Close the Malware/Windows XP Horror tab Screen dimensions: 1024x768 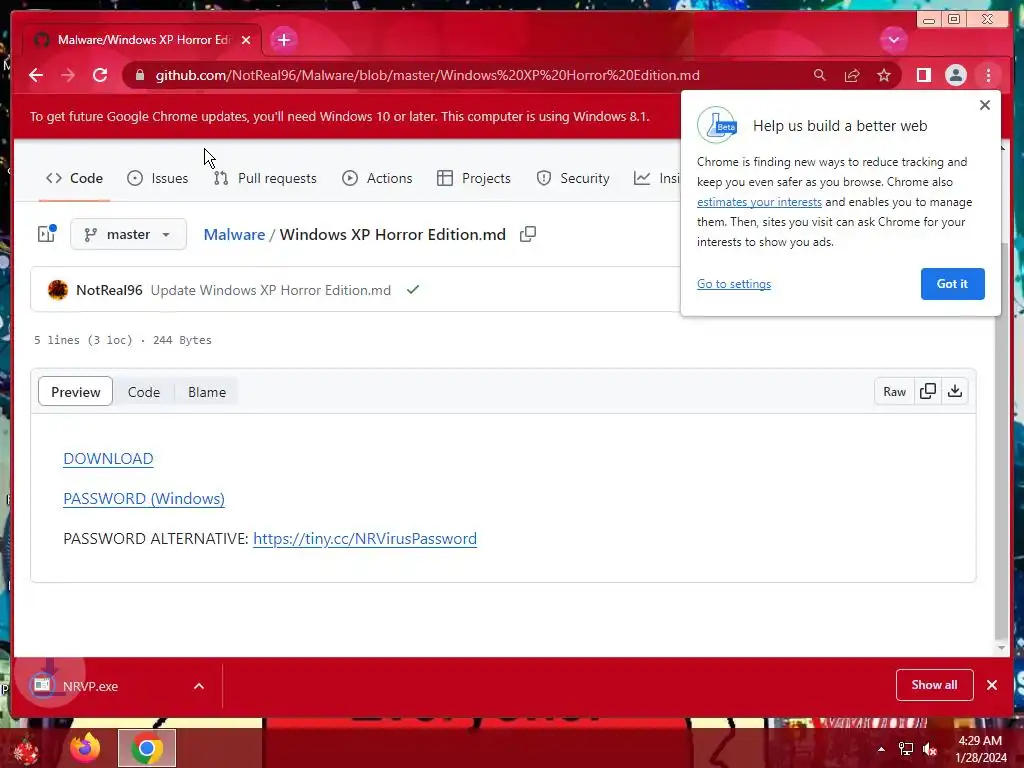pos(246,40)
